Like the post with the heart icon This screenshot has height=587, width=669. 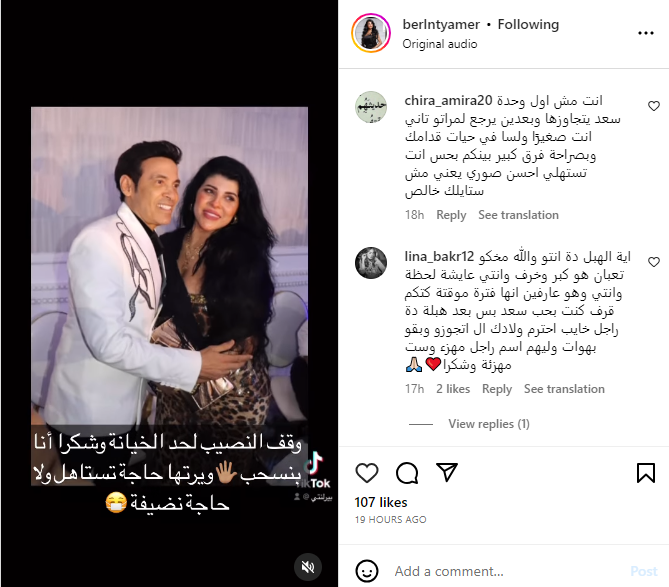click(366, 473)
